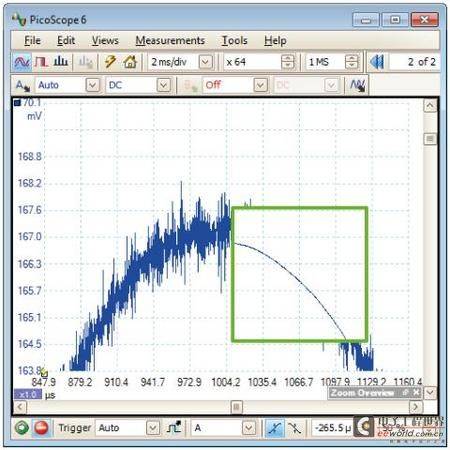Switch to Scope mode icon
This screenshot has height=450, width=450.
(22, 62)
